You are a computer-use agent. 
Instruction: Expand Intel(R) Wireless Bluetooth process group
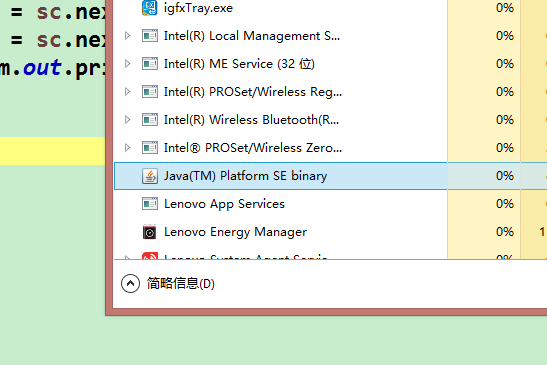coord(128,120)
